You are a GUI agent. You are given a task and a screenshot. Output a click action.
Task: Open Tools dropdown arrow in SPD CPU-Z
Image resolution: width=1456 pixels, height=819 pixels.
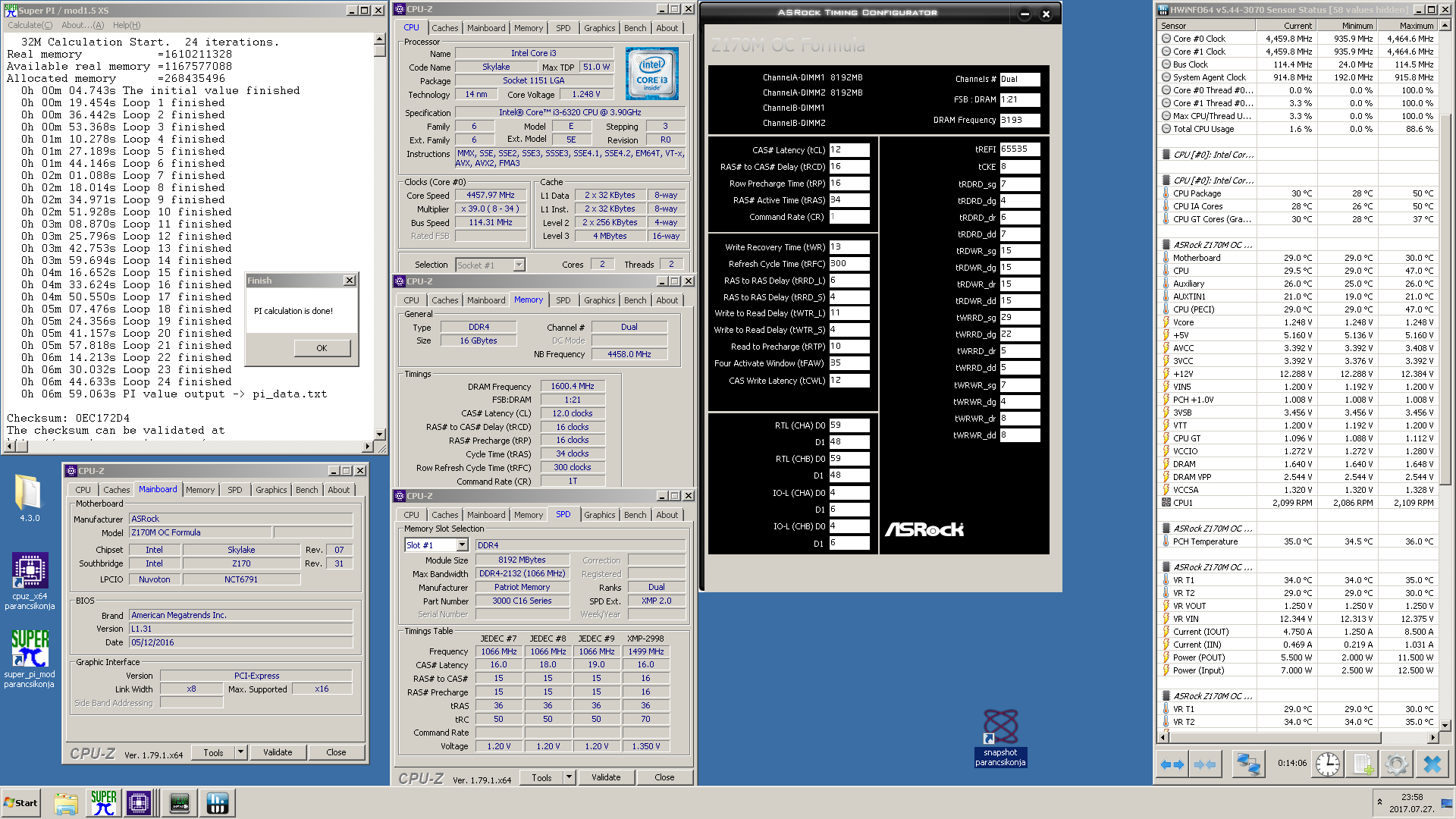coord(569,777)
